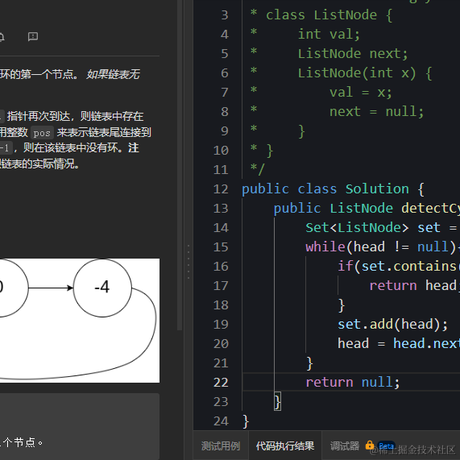Select the 调试器 tab

click(345, 446)
